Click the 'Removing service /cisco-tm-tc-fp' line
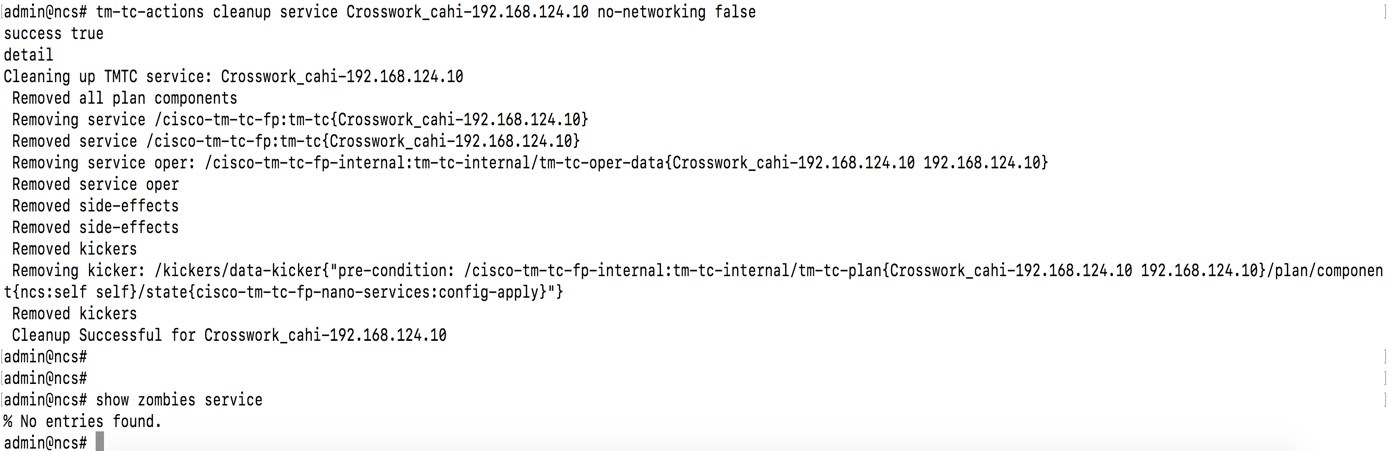Viewport: 1388px width, 451px height. [300, 120]
